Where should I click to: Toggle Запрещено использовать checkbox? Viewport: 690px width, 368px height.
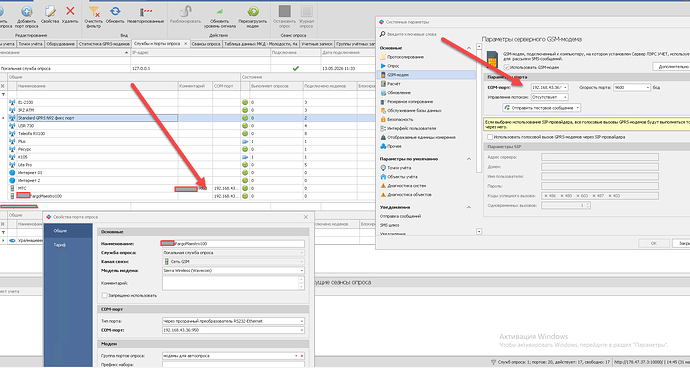tap(104, 295)
